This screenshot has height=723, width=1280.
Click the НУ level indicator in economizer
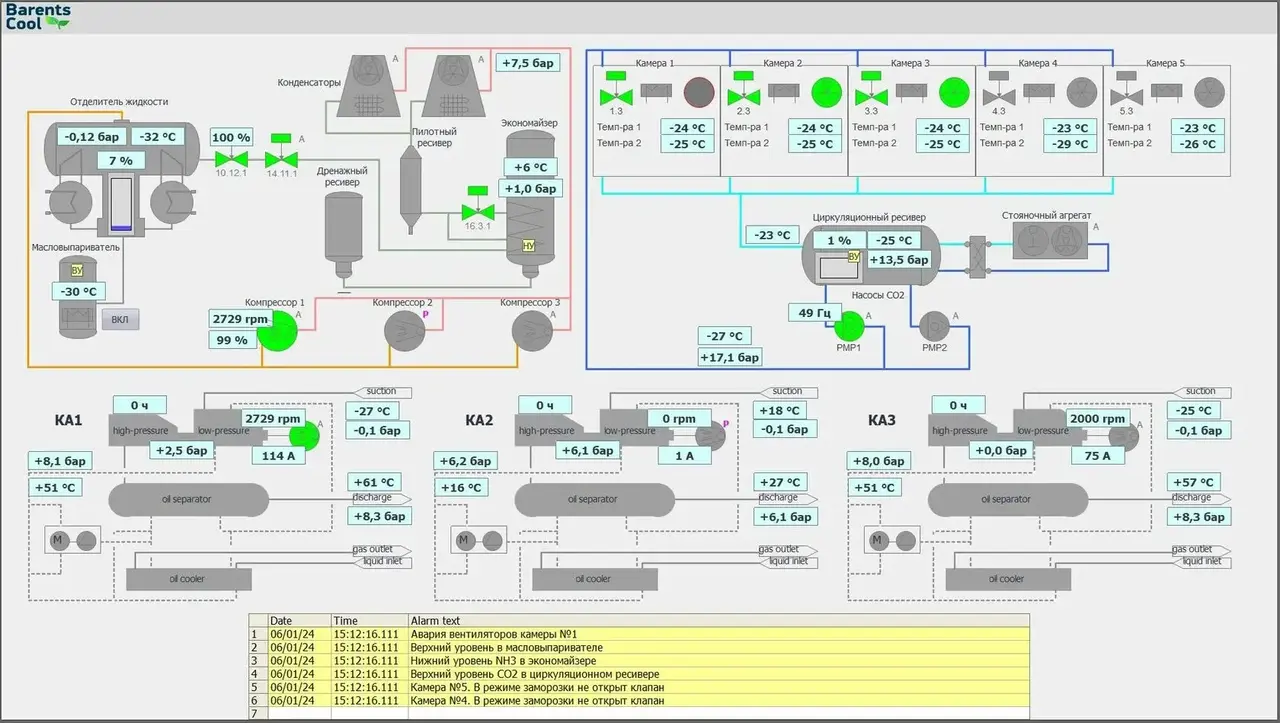[x=529, y=245]
